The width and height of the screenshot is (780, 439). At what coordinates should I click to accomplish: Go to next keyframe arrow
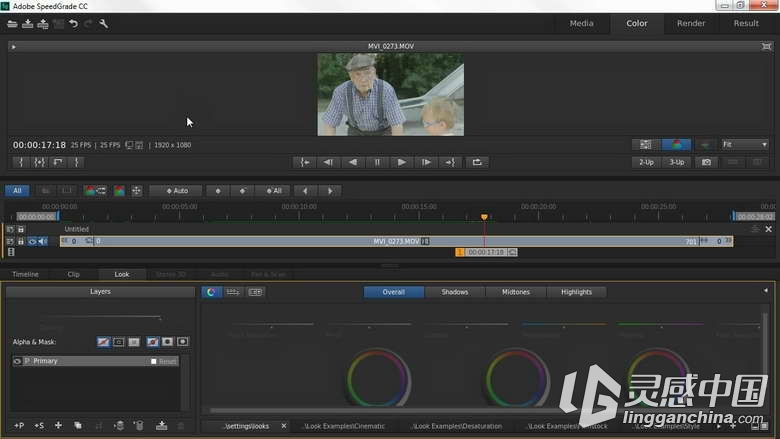point(329,191)
